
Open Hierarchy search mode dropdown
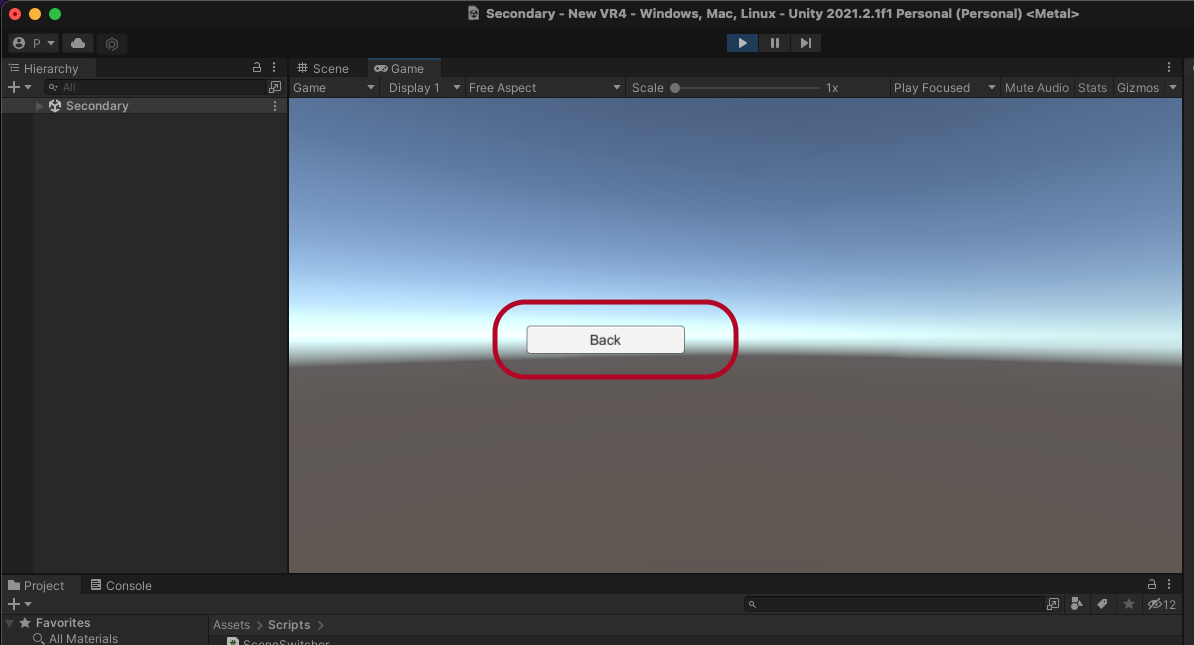53,88
